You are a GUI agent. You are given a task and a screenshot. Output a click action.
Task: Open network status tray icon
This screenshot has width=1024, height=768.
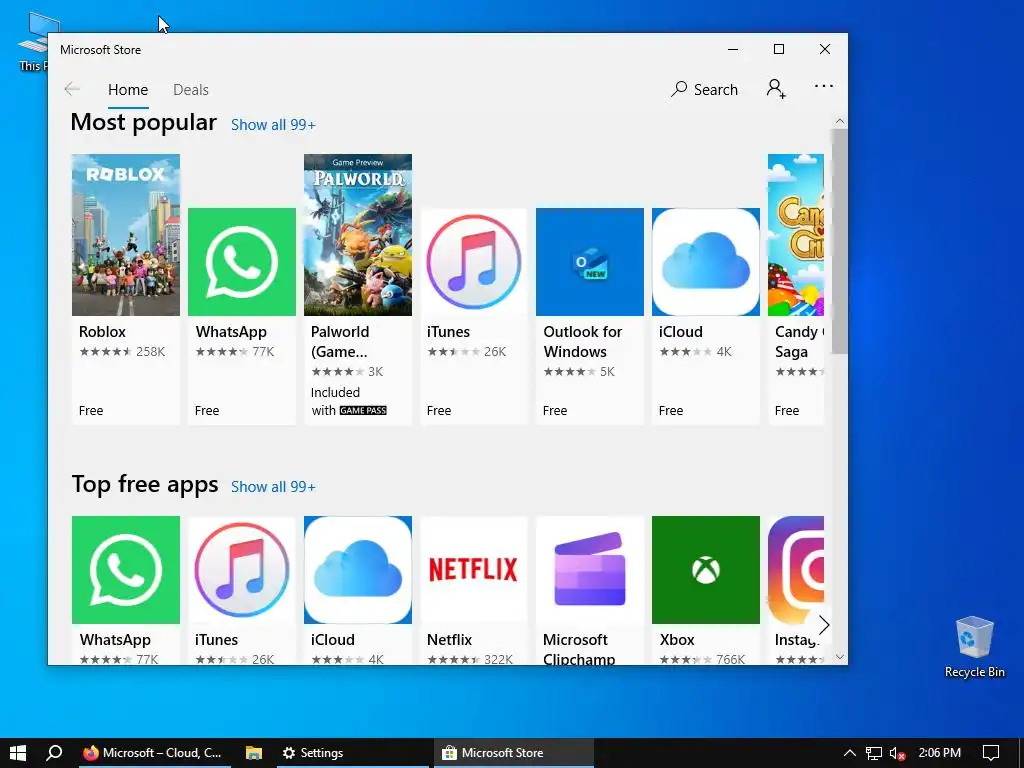click(874, 753)
